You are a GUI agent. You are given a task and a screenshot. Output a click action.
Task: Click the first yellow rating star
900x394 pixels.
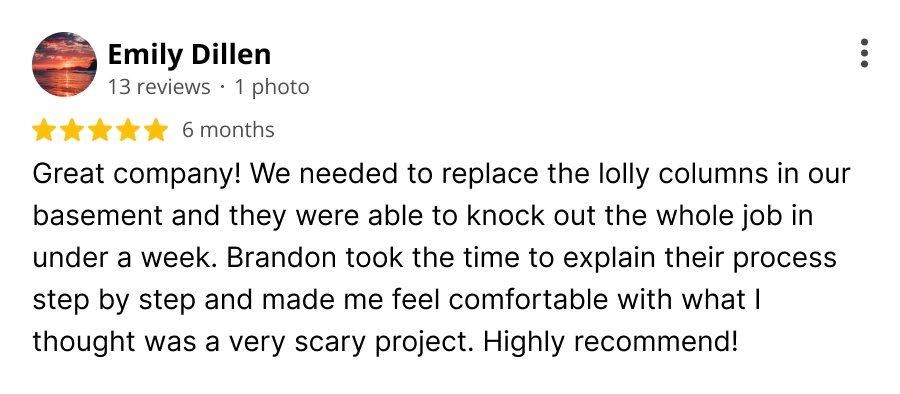pos(44,130)
